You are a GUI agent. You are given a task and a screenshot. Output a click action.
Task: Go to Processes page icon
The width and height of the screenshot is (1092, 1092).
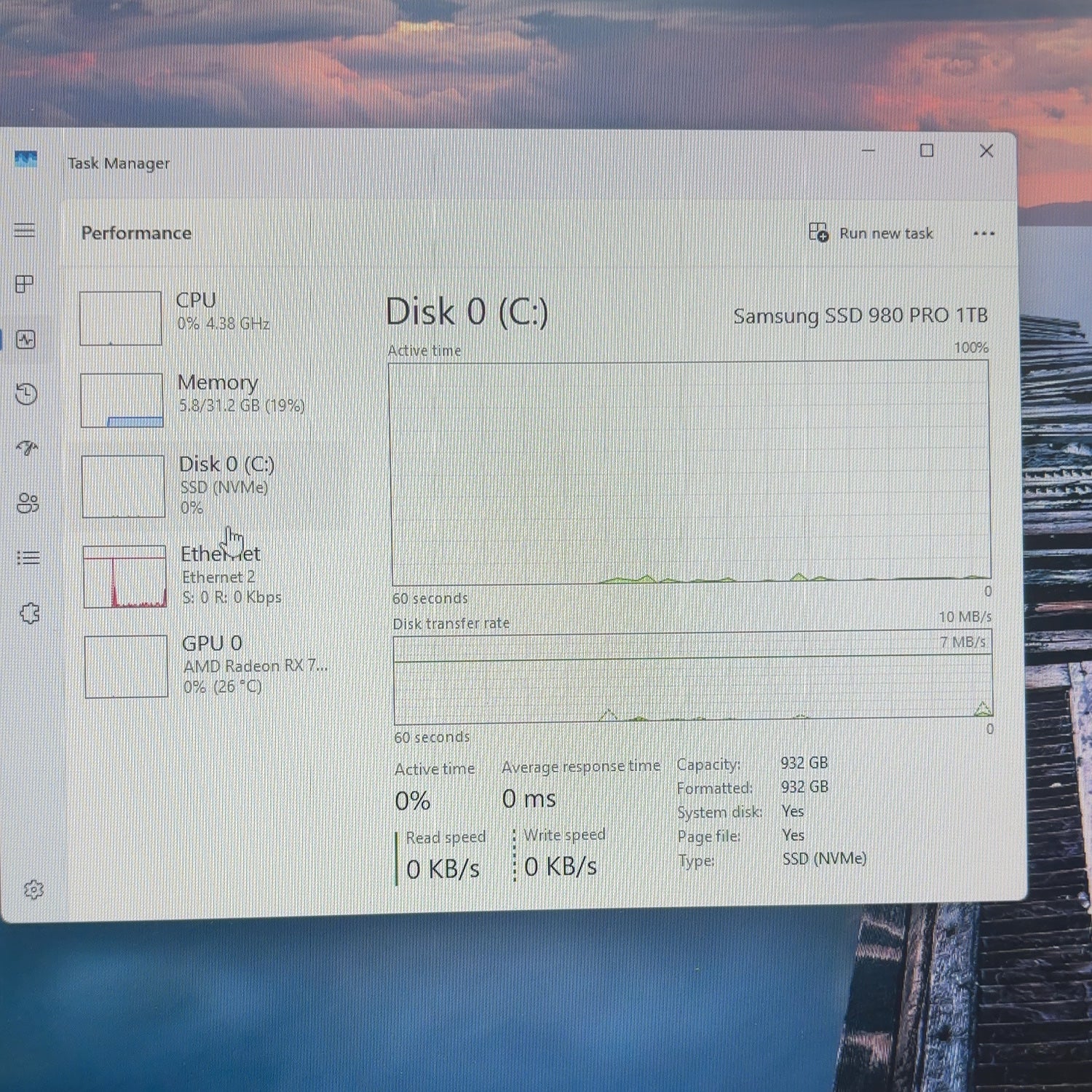point(25,284)
